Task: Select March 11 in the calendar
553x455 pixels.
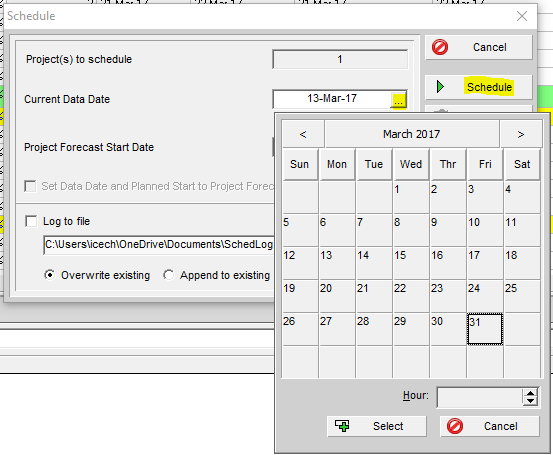Action: point(522,230)
